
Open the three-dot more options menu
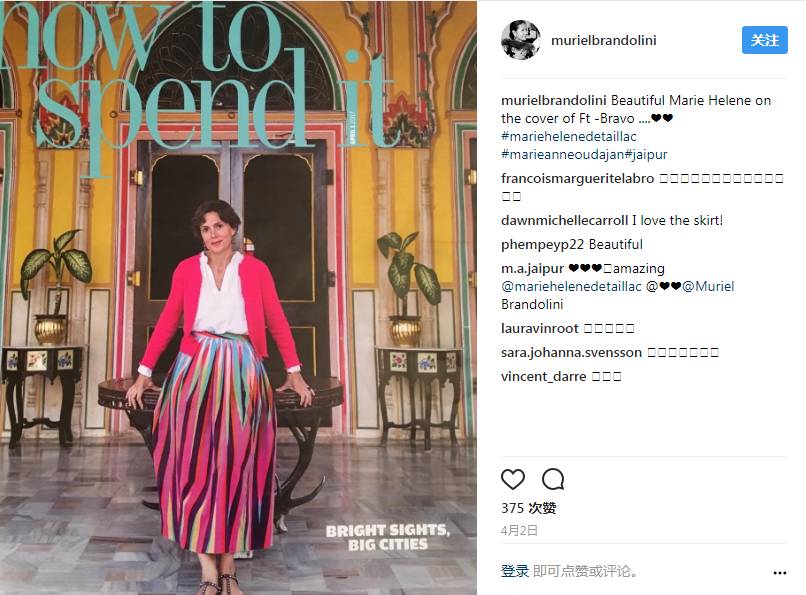click(x=779, y=572)
